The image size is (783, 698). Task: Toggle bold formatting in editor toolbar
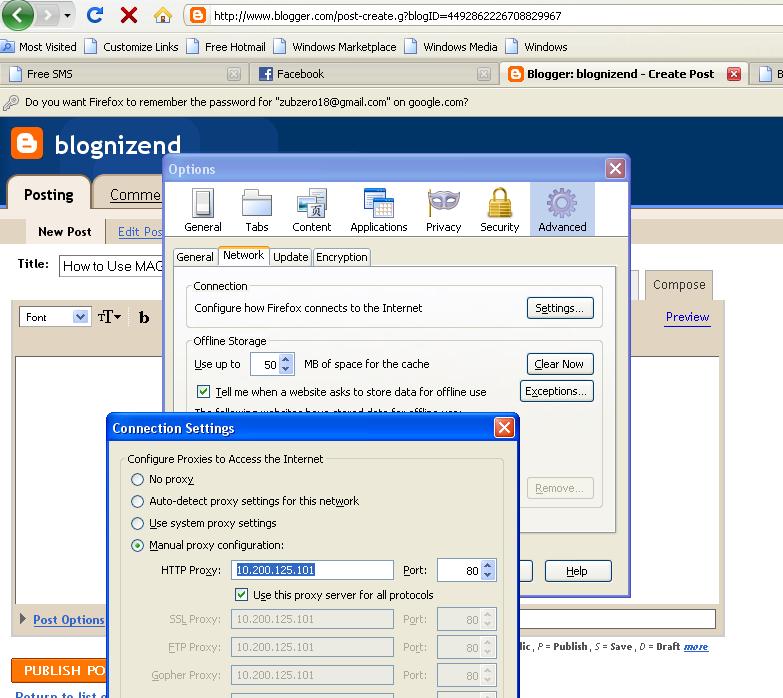tap(144, 318)
